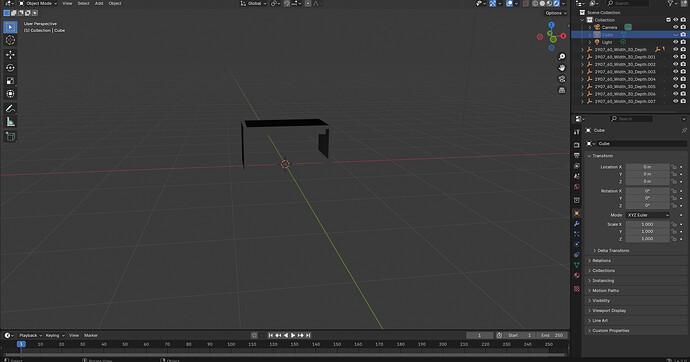Select the Add Cube tool

(x=10, y=136)
